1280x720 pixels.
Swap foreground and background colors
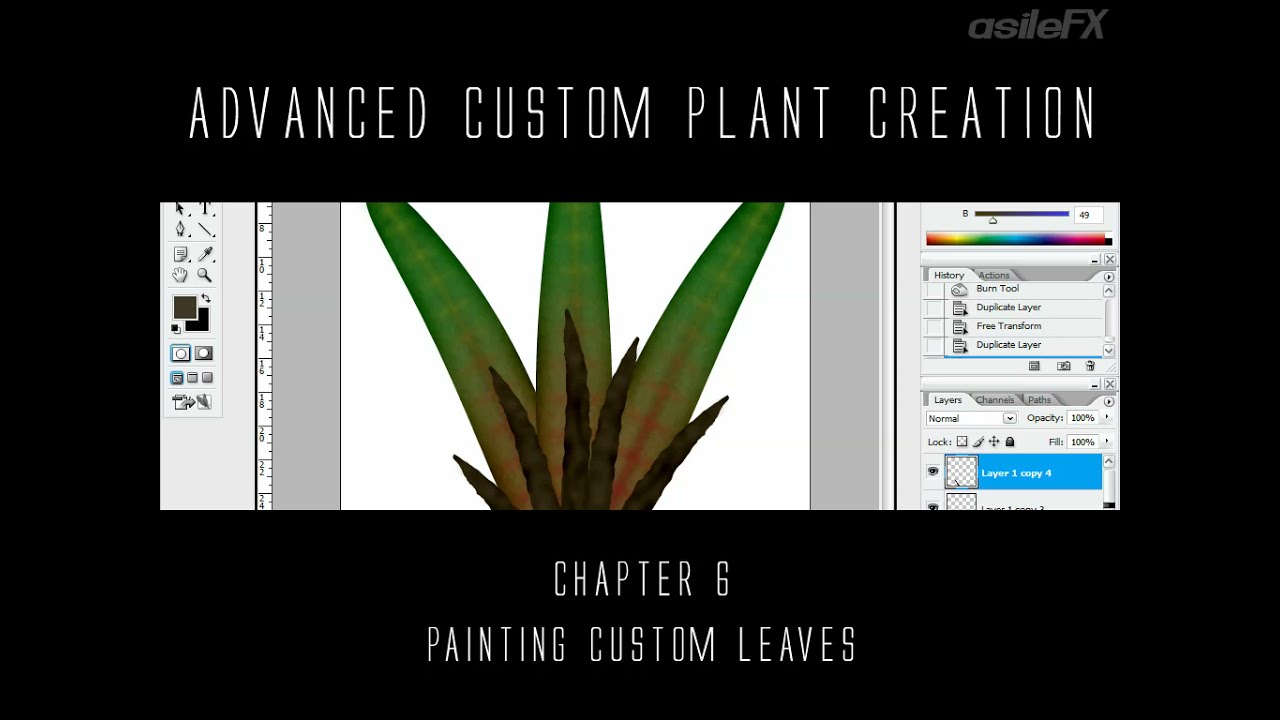(205, 298)
